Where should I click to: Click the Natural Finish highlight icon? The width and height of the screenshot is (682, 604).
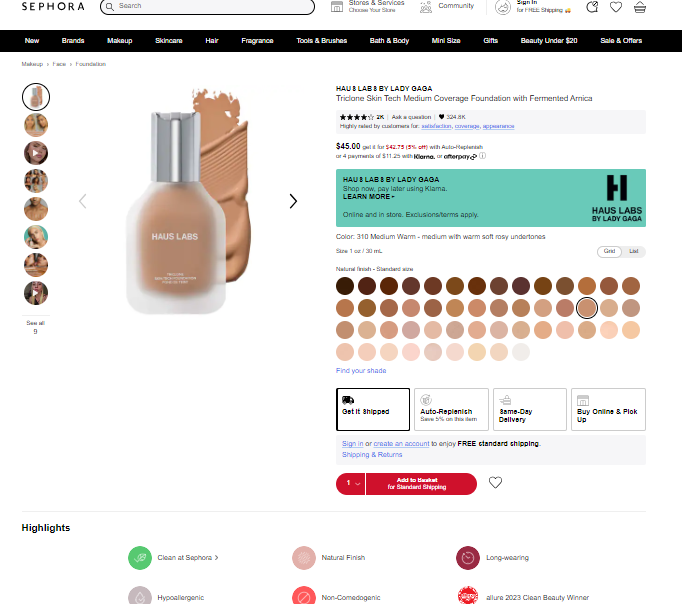point(304,558)
